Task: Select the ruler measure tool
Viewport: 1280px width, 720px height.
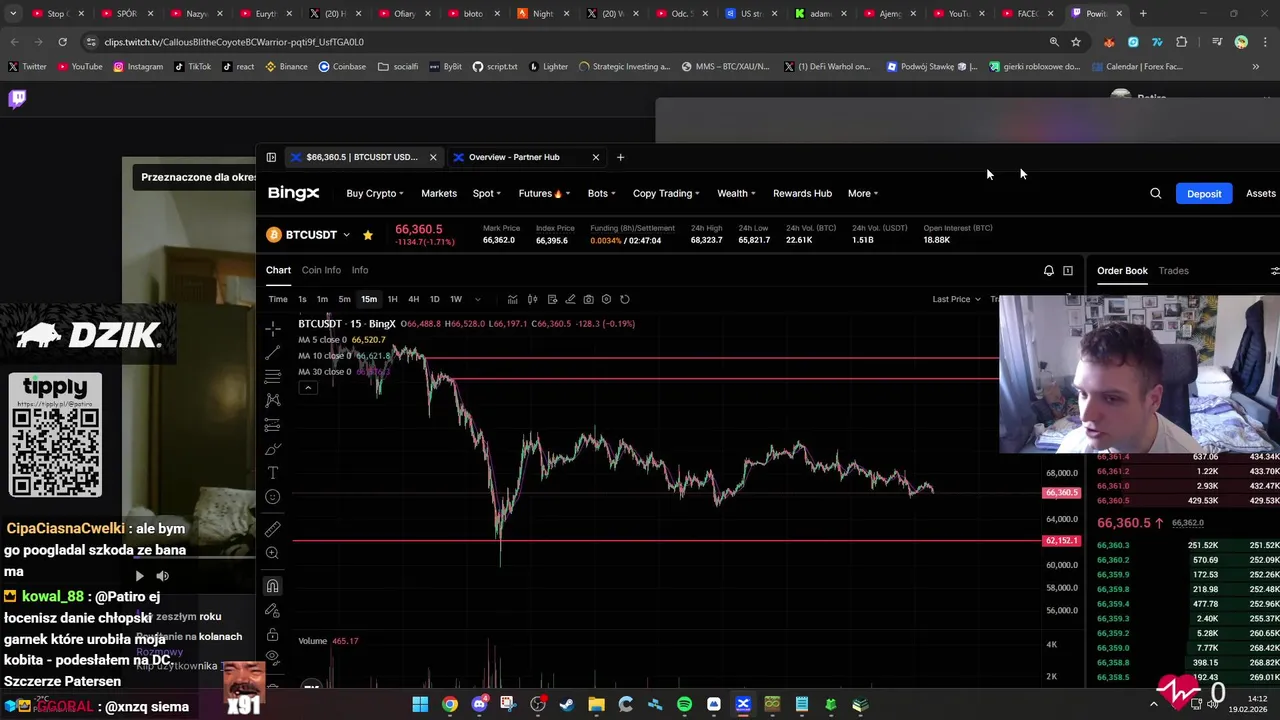Action: (x=272, y=529)
